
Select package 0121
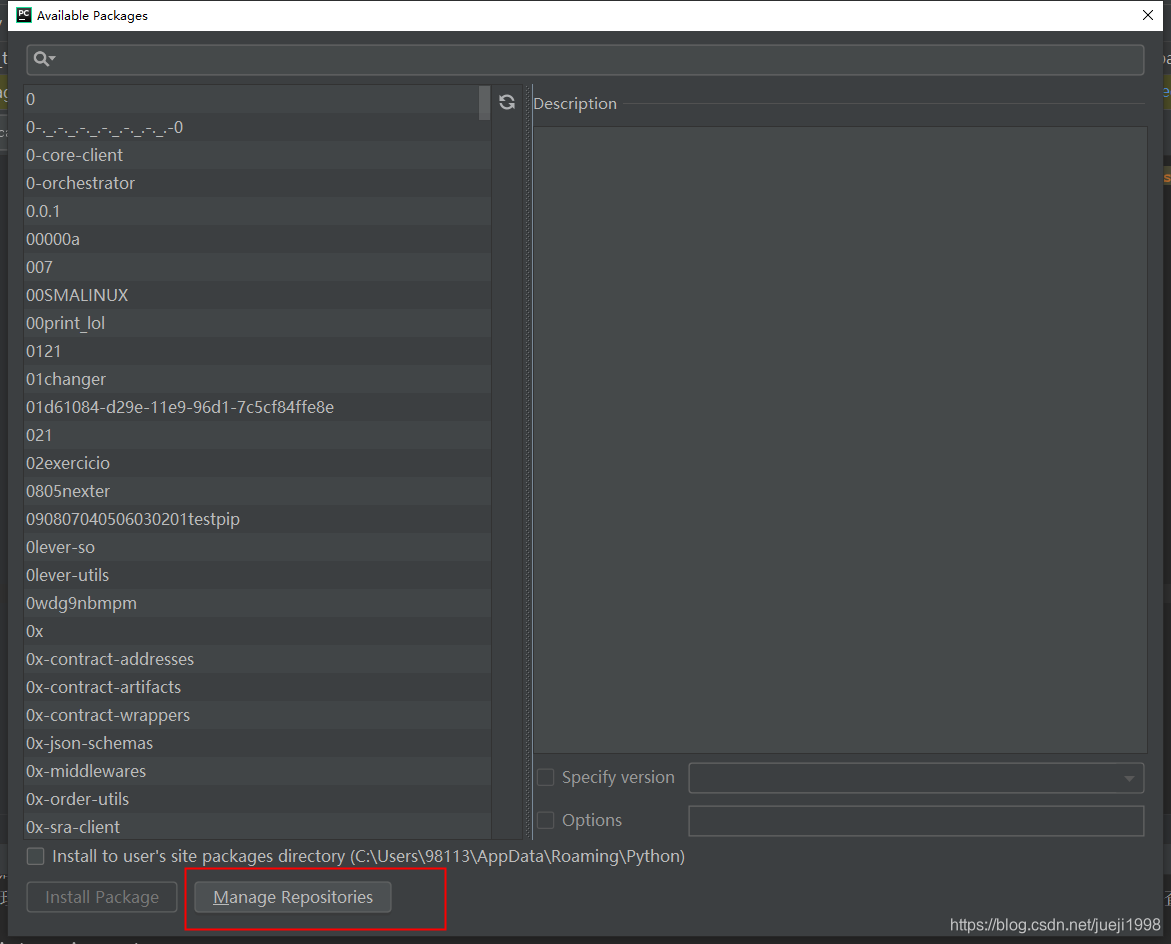pos(258,351)
